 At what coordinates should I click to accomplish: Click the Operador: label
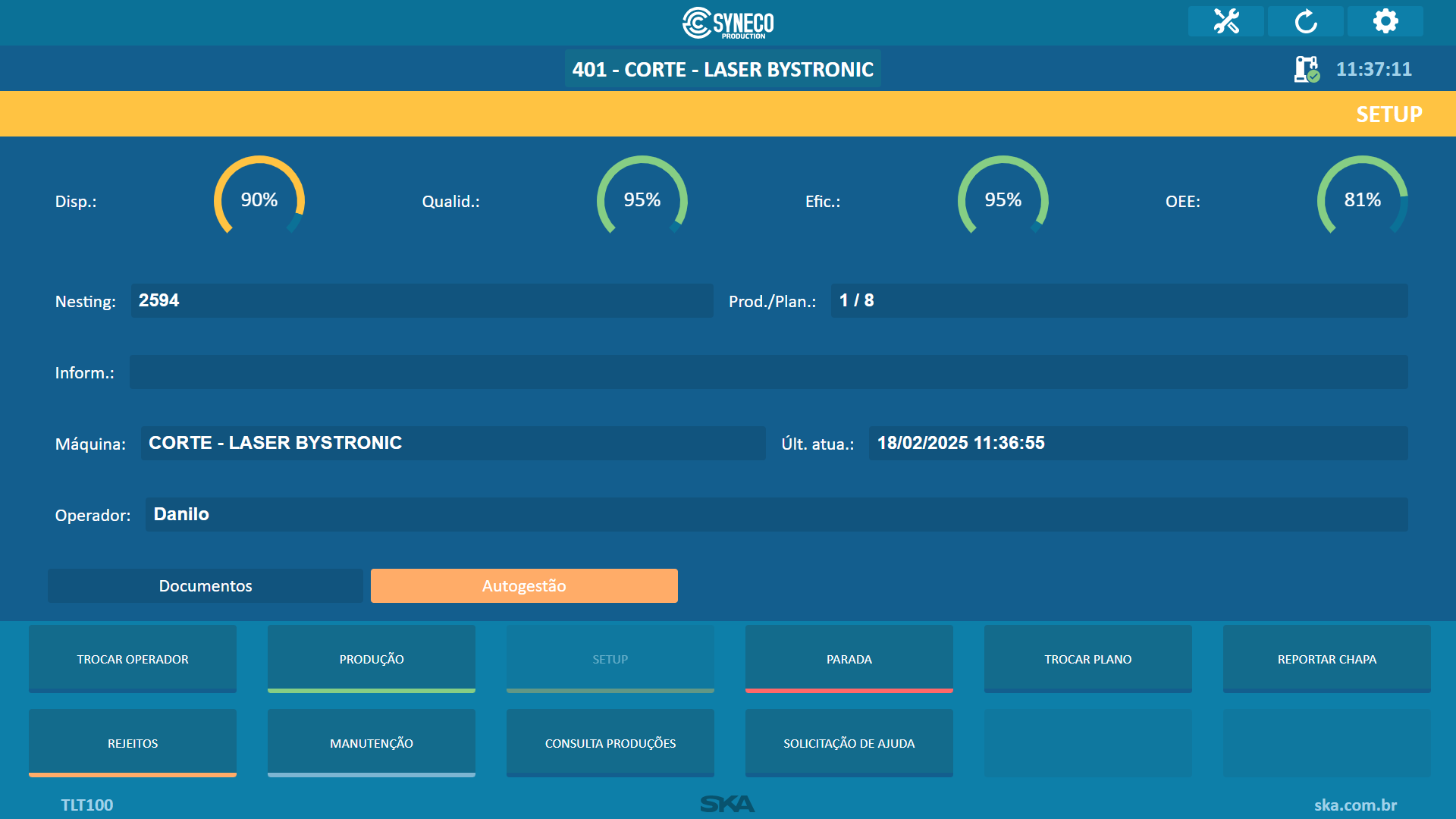(x=93, y=516)
